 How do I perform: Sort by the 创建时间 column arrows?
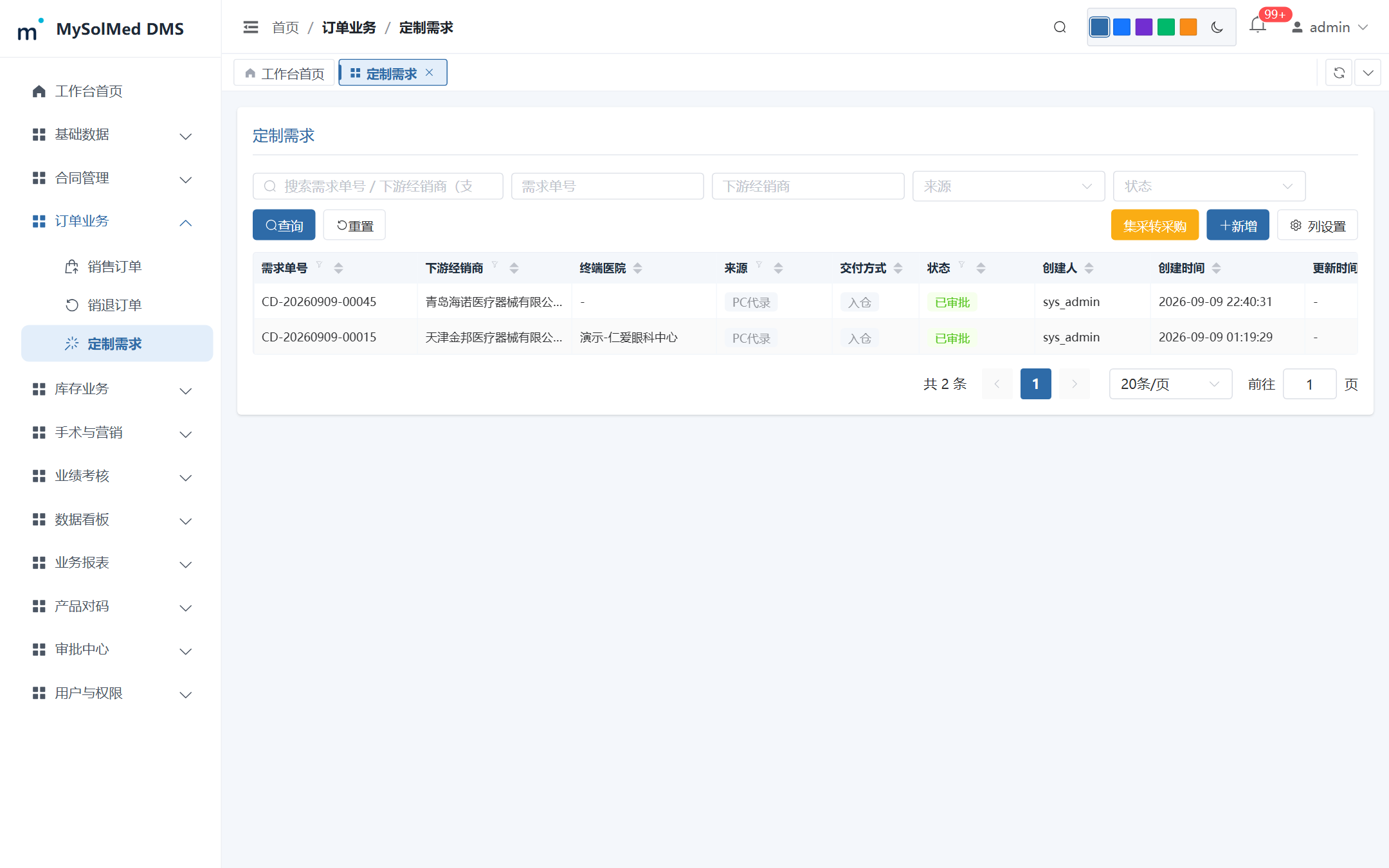pos(1216,268)
